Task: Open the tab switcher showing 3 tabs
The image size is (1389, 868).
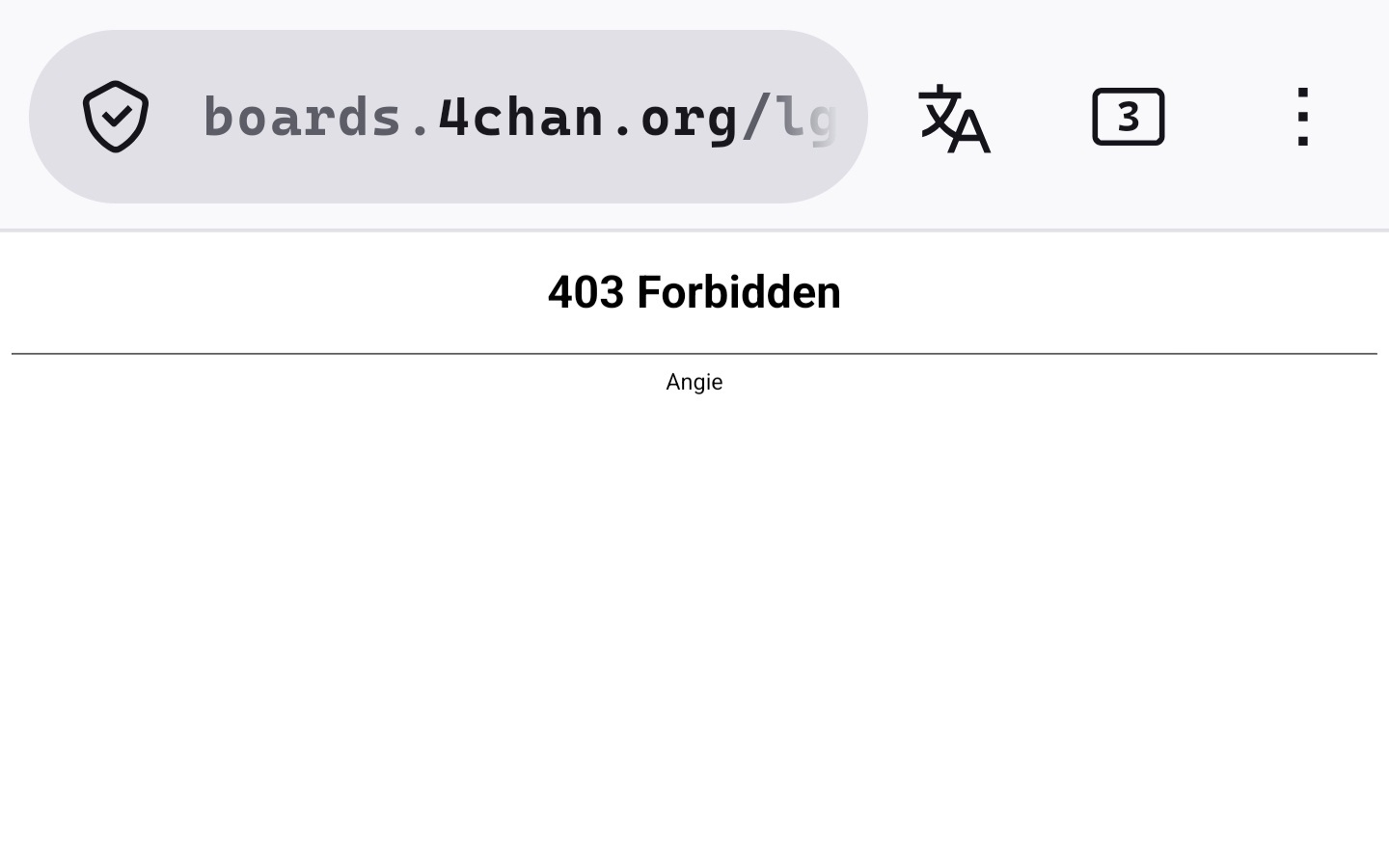Action: (1128, 117)
